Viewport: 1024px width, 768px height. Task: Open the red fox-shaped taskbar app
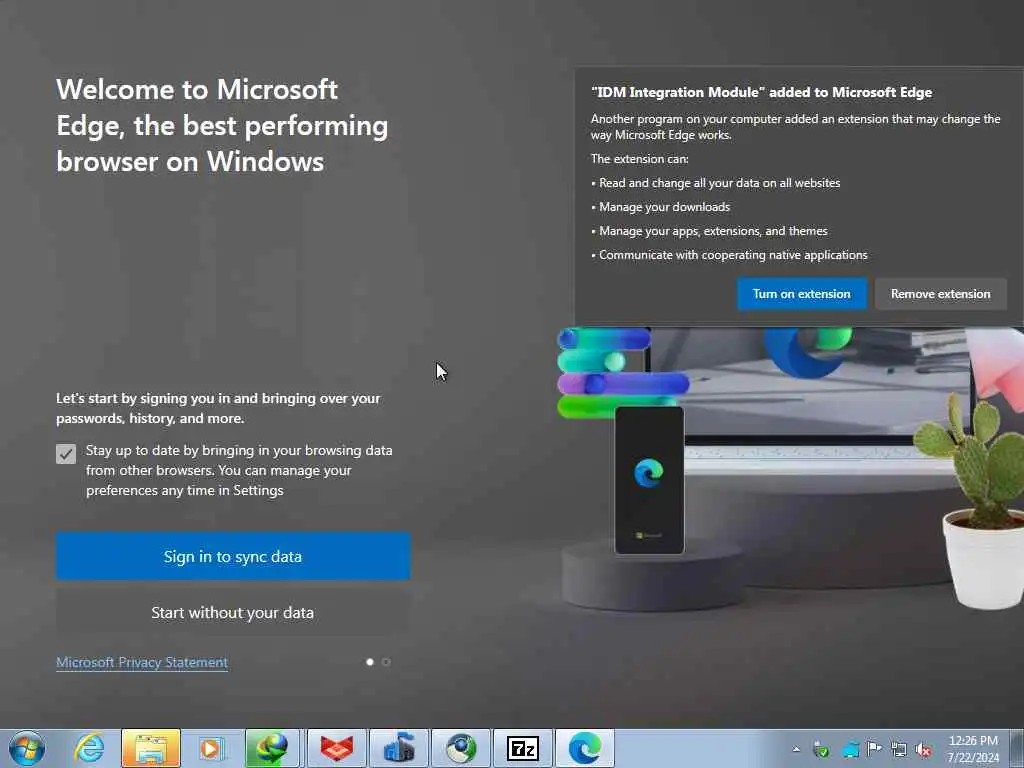pyautogui.click(x=337, y=748)
